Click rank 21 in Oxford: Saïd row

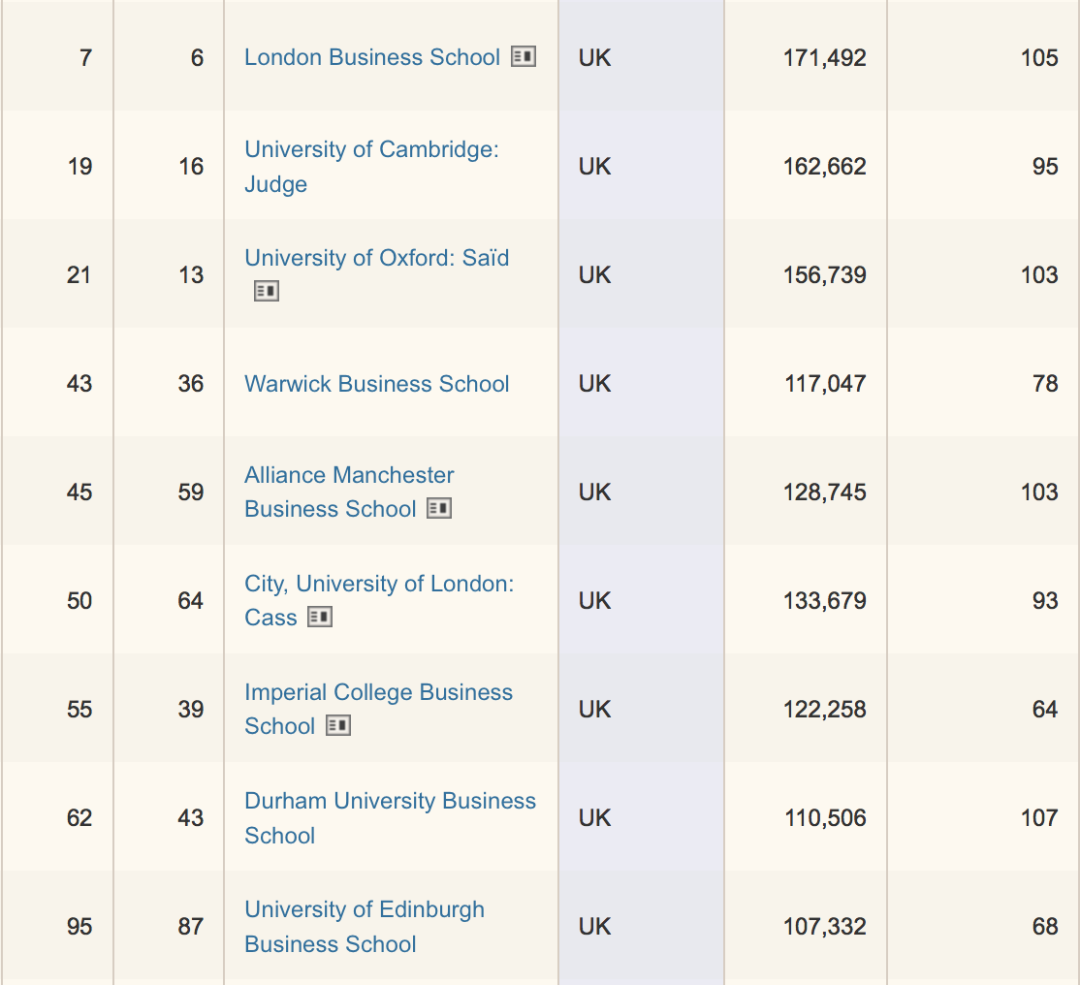(79, 276)
